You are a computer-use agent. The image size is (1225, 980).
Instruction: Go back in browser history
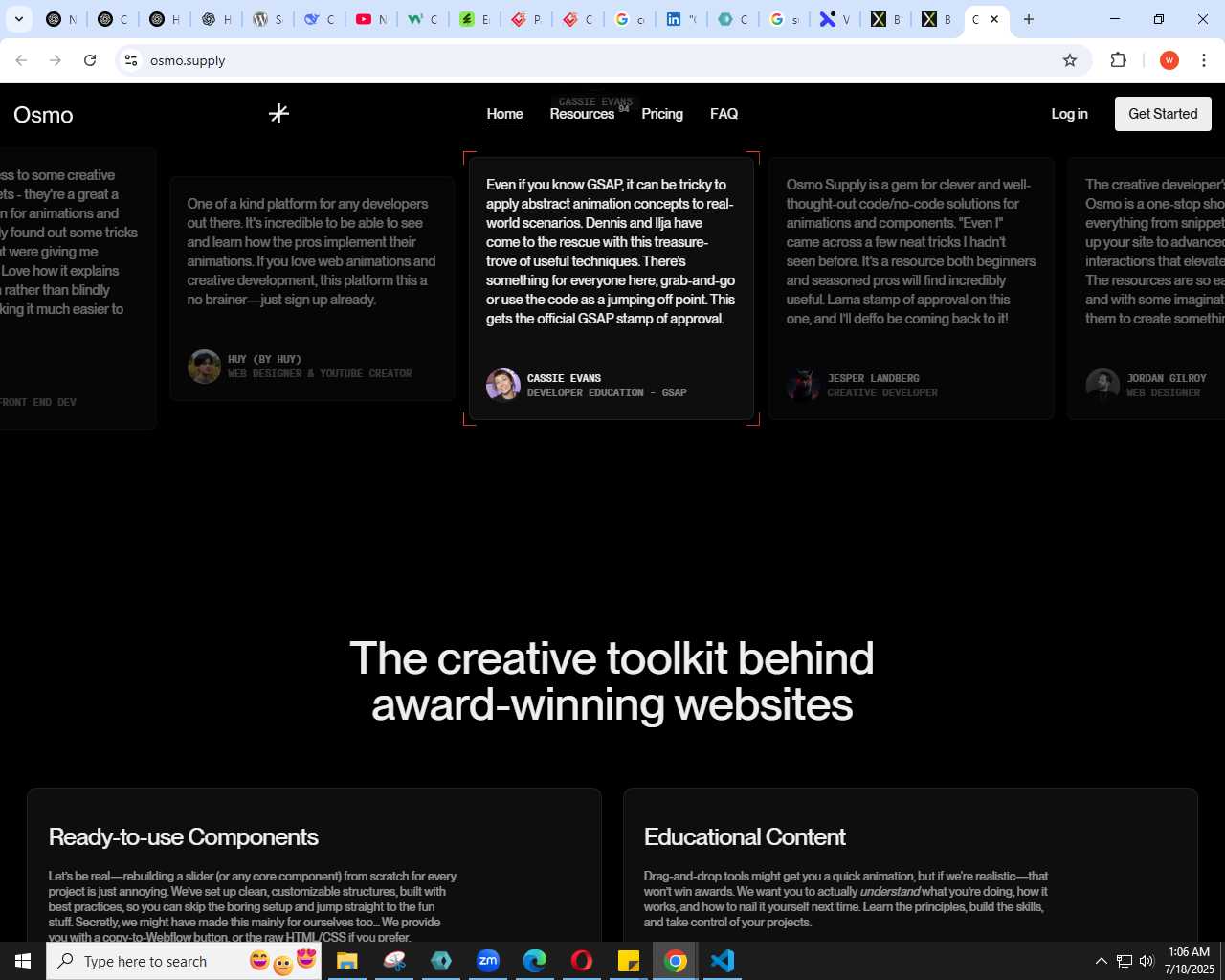(x=21, y=60)
